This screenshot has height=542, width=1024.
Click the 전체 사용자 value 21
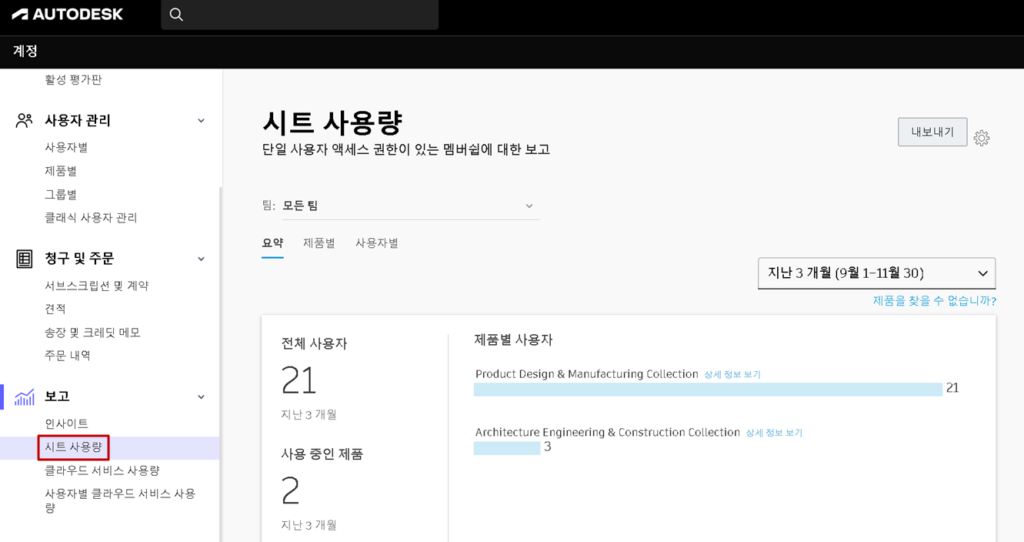click(x=298, y=380)
